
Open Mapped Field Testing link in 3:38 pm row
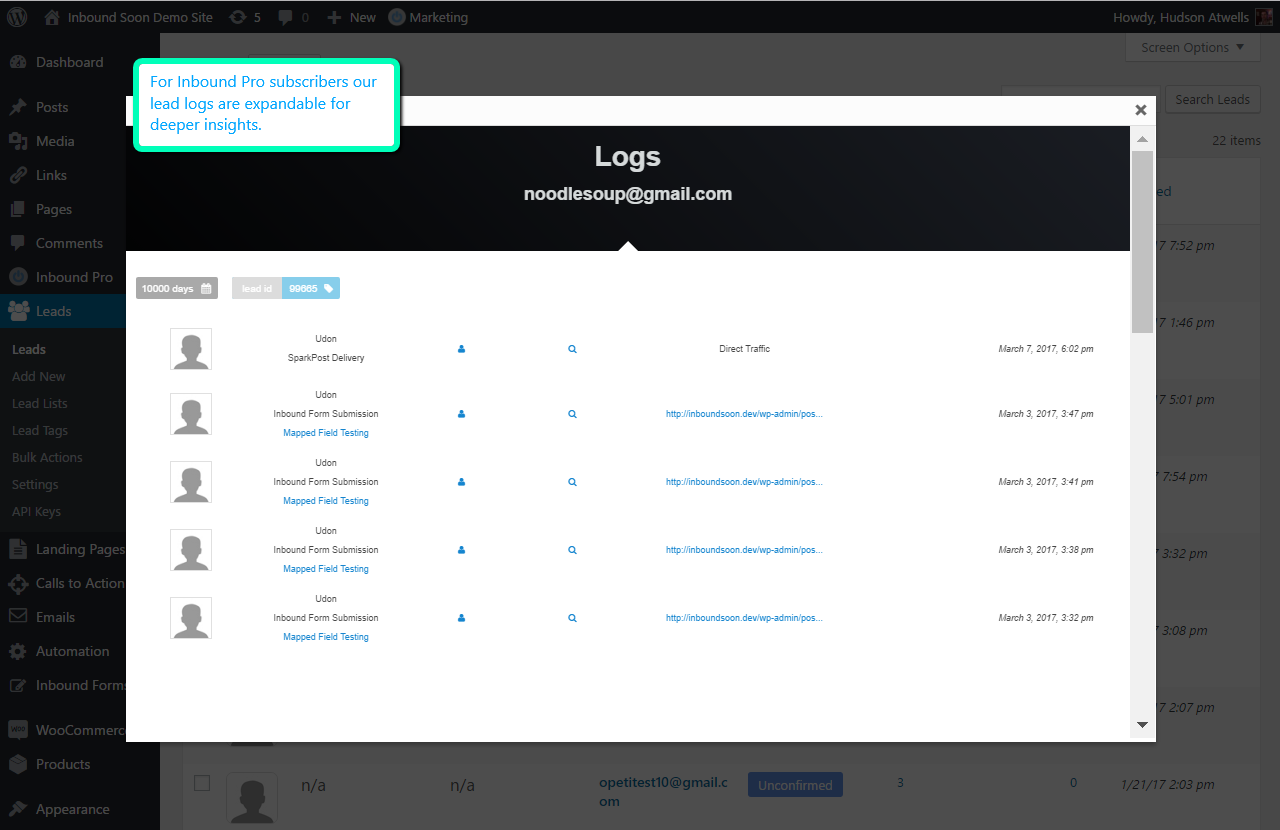pyautogui.click(x=326, y=569)
